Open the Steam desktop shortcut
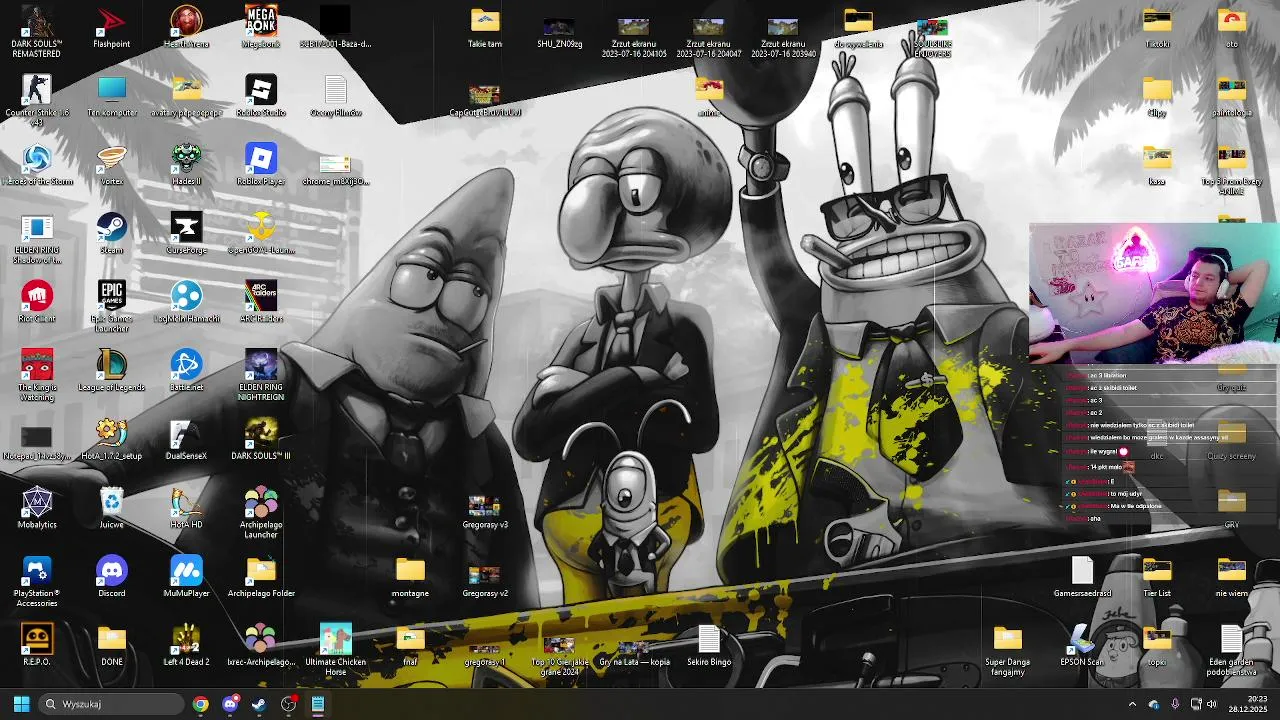This screenshot has height=720, width=1280. click(x=111, y=233)
